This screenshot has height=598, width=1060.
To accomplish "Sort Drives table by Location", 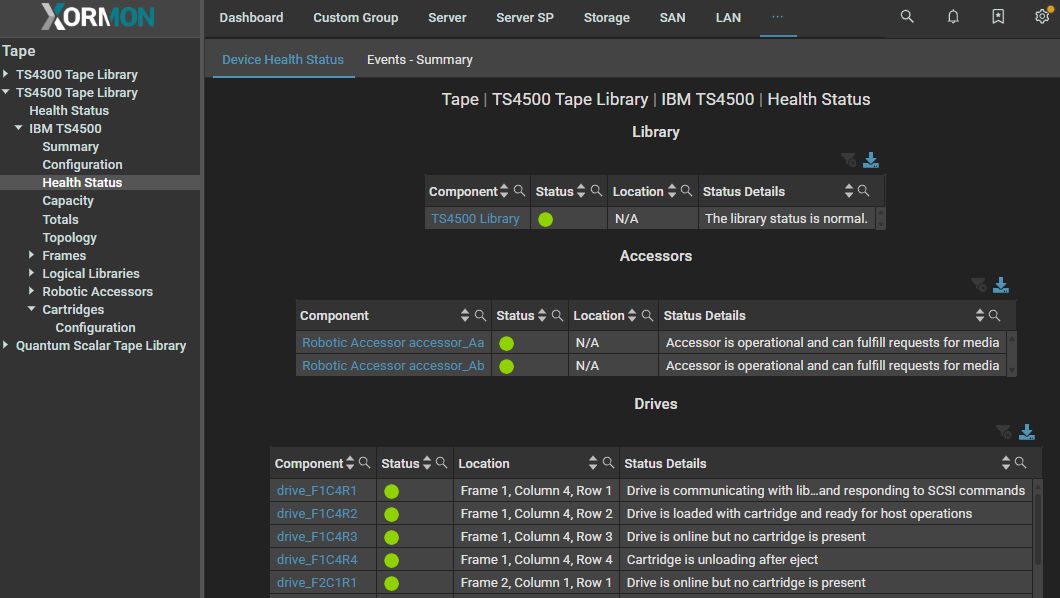I will tap(593, 463).
